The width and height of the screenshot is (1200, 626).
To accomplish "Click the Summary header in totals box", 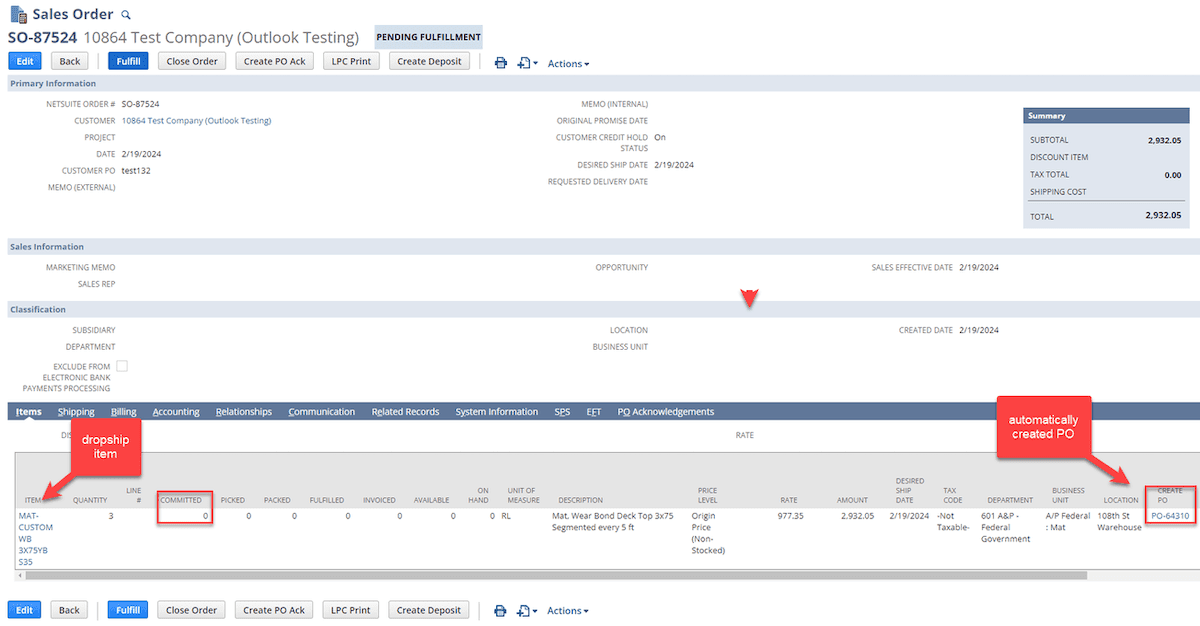I will click(x=1106, y=115).
